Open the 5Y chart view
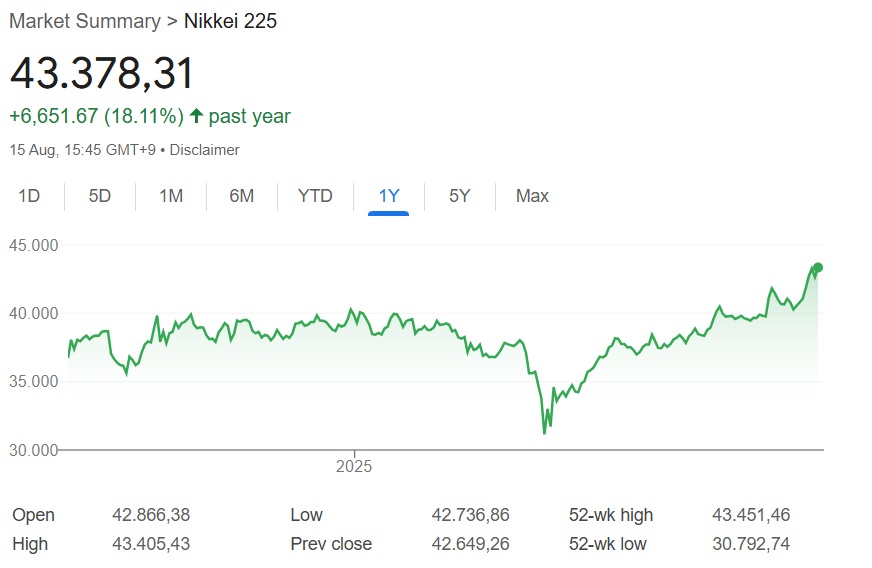Screen dimensions: 872x568 [x=459, y=196]
